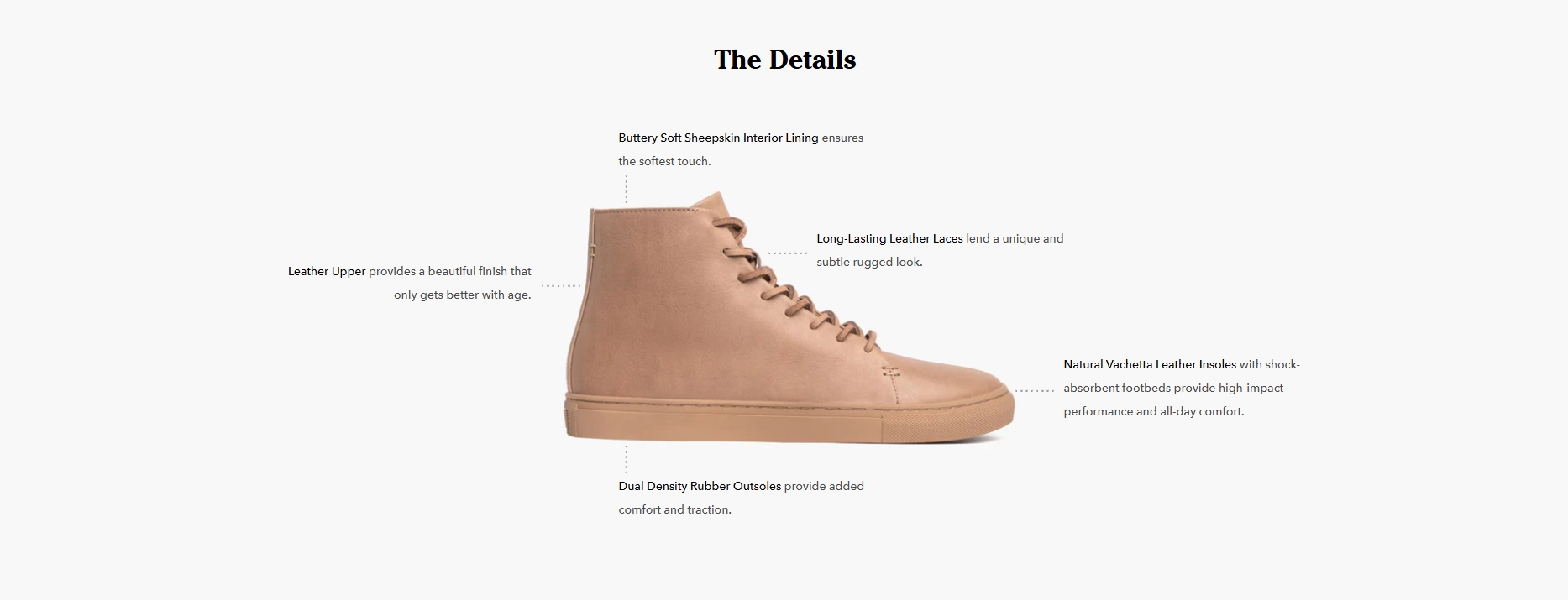Image resolution: width=1568 pixels, height=600 pixels.
Task: Click the high-top sneaker product image
Action: coord(789,317)
